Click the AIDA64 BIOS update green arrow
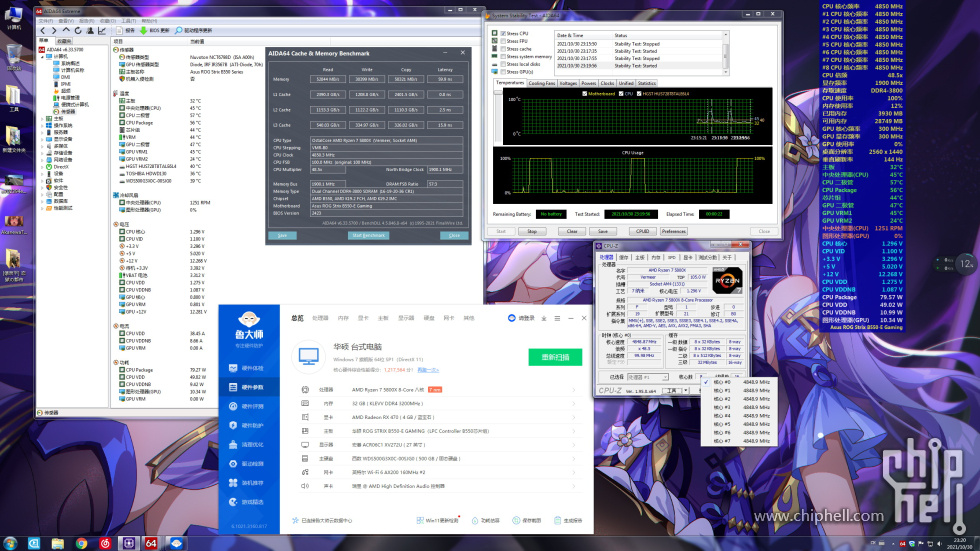 pyautogui.click(x=143, y=30)
